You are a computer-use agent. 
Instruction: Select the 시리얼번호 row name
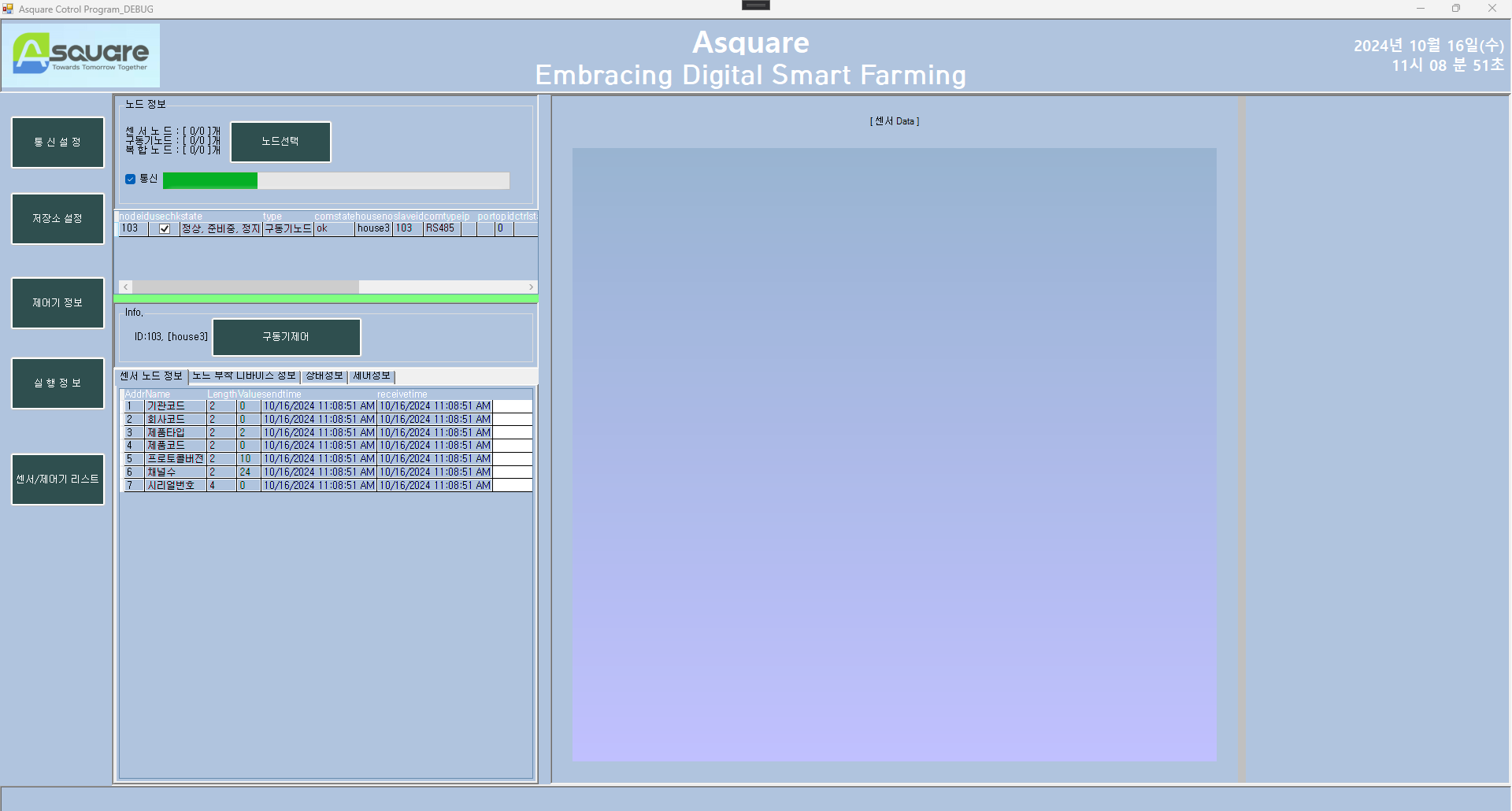pos(176,486)
